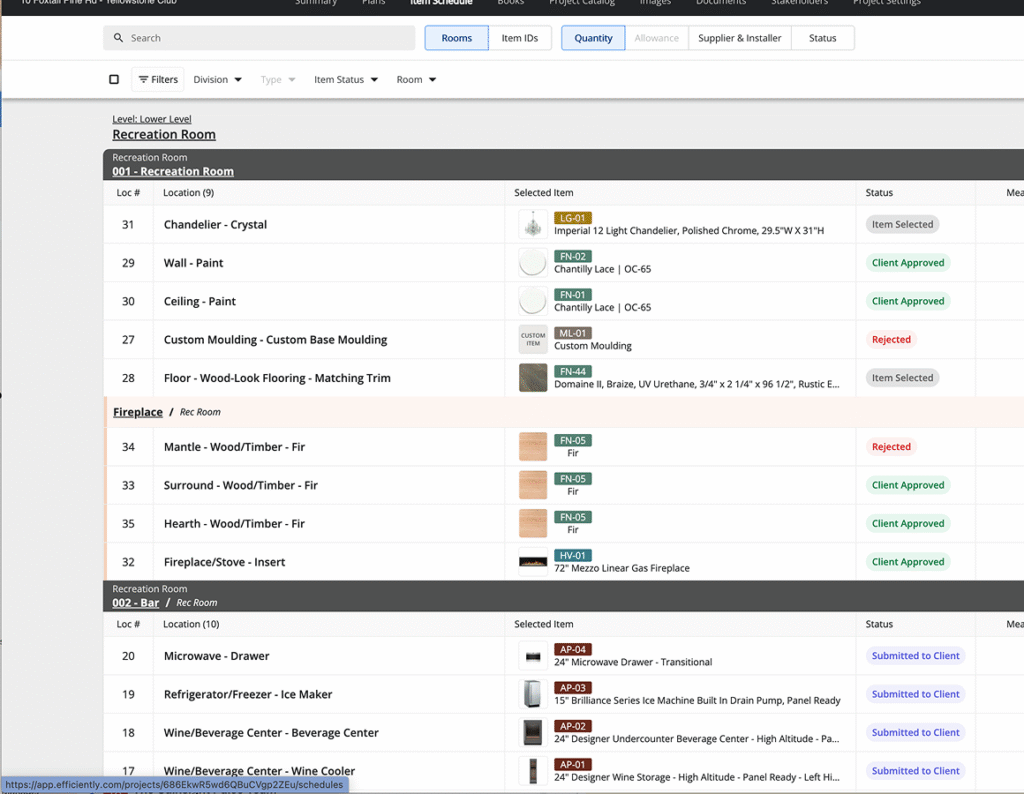Tick the select-all checkbox beside Filters
Screen dimensions: 1024x794
pyautogui.click(x=114, y=80)
